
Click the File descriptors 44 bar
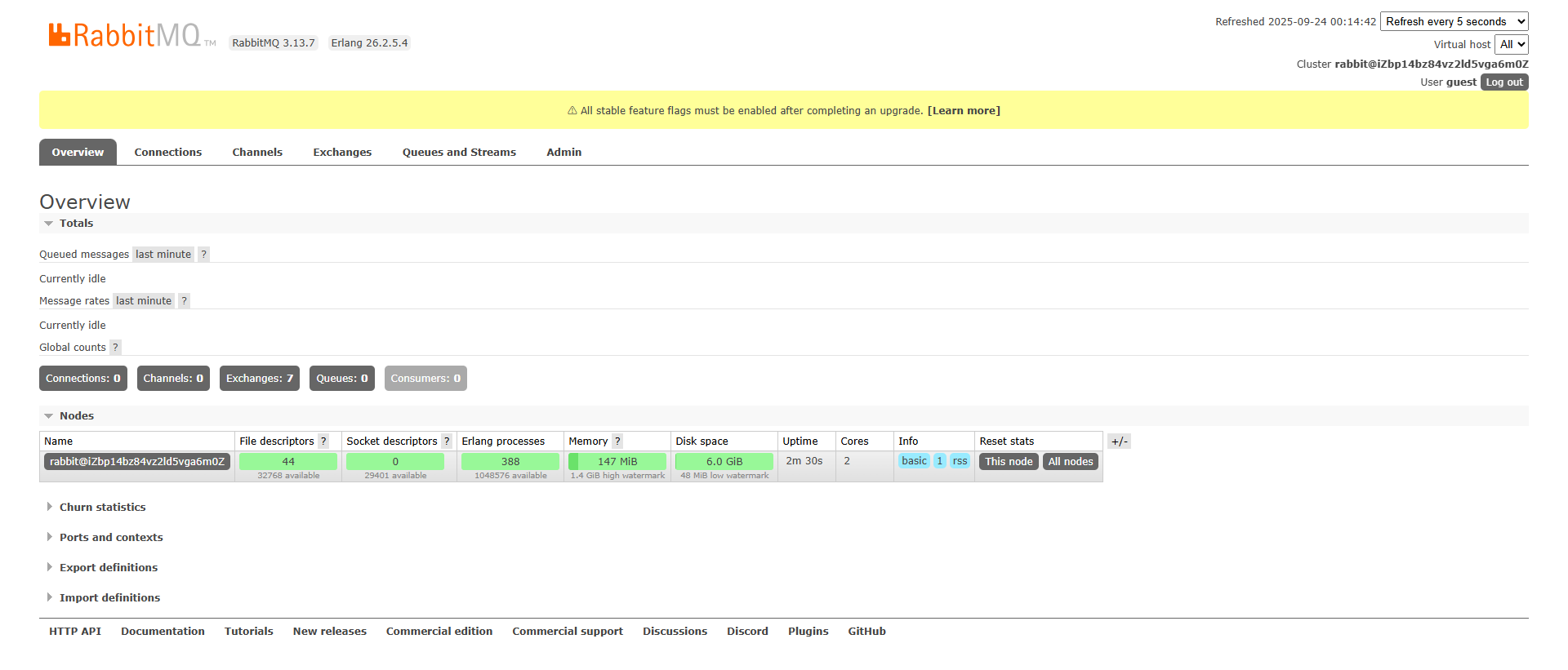(288, 462)
